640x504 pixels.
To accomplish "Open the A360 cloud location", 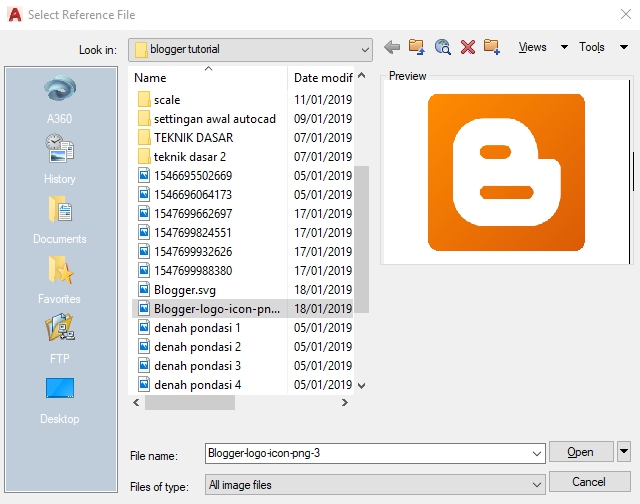I will pos(60,100).
